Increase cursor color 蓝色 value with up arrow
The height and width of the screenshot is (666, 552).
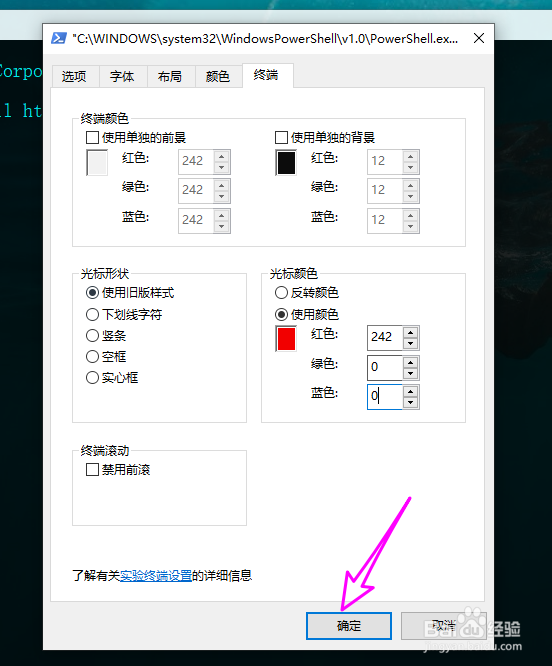411,391
